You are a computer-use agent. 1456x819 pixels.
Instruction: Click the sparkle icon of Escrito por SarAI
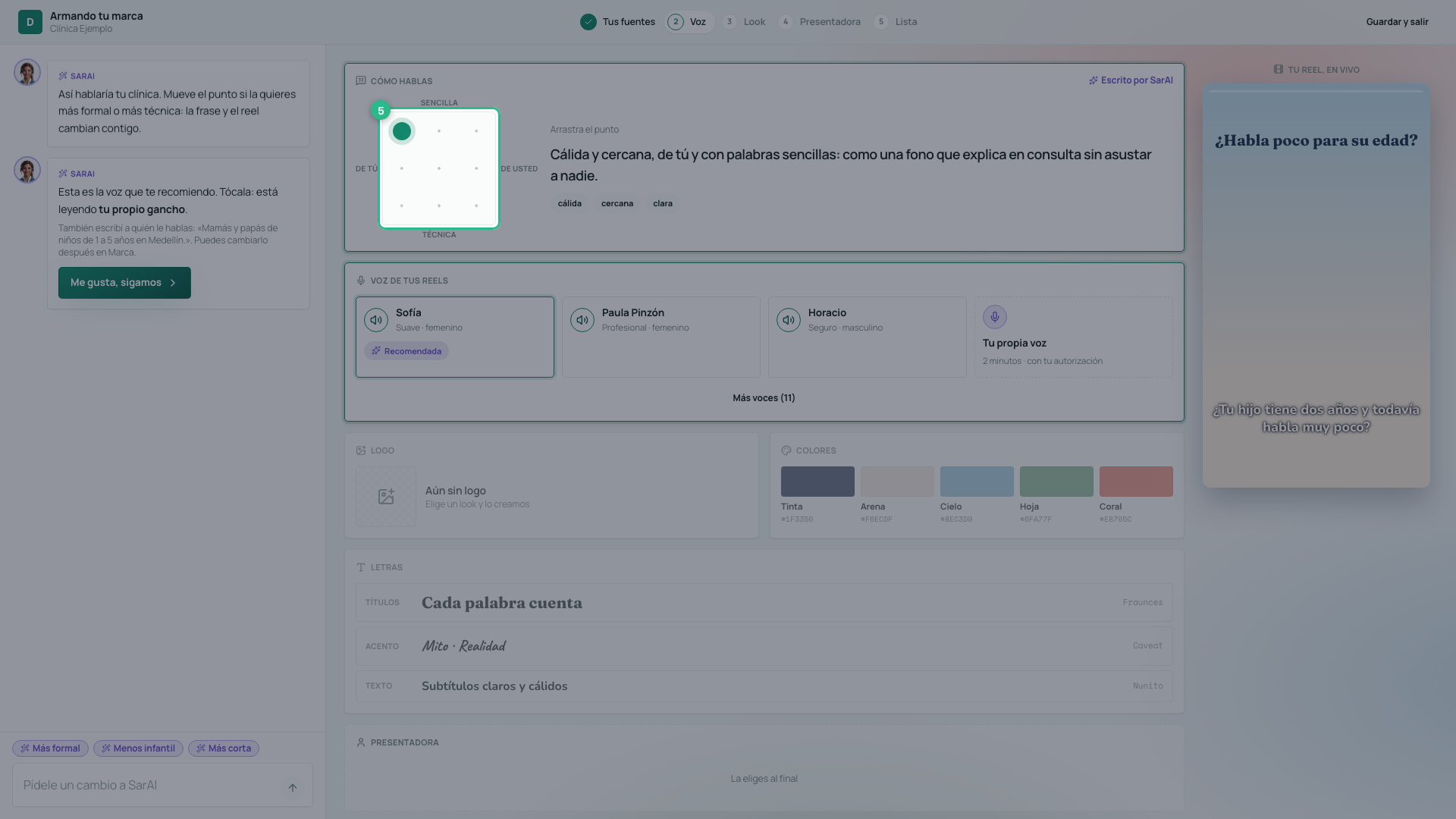[1094, 80]
